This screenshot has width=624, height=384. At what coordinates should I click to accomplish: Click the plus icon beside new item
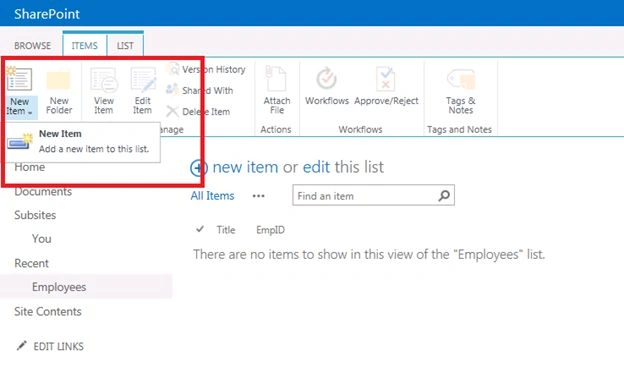198,168
